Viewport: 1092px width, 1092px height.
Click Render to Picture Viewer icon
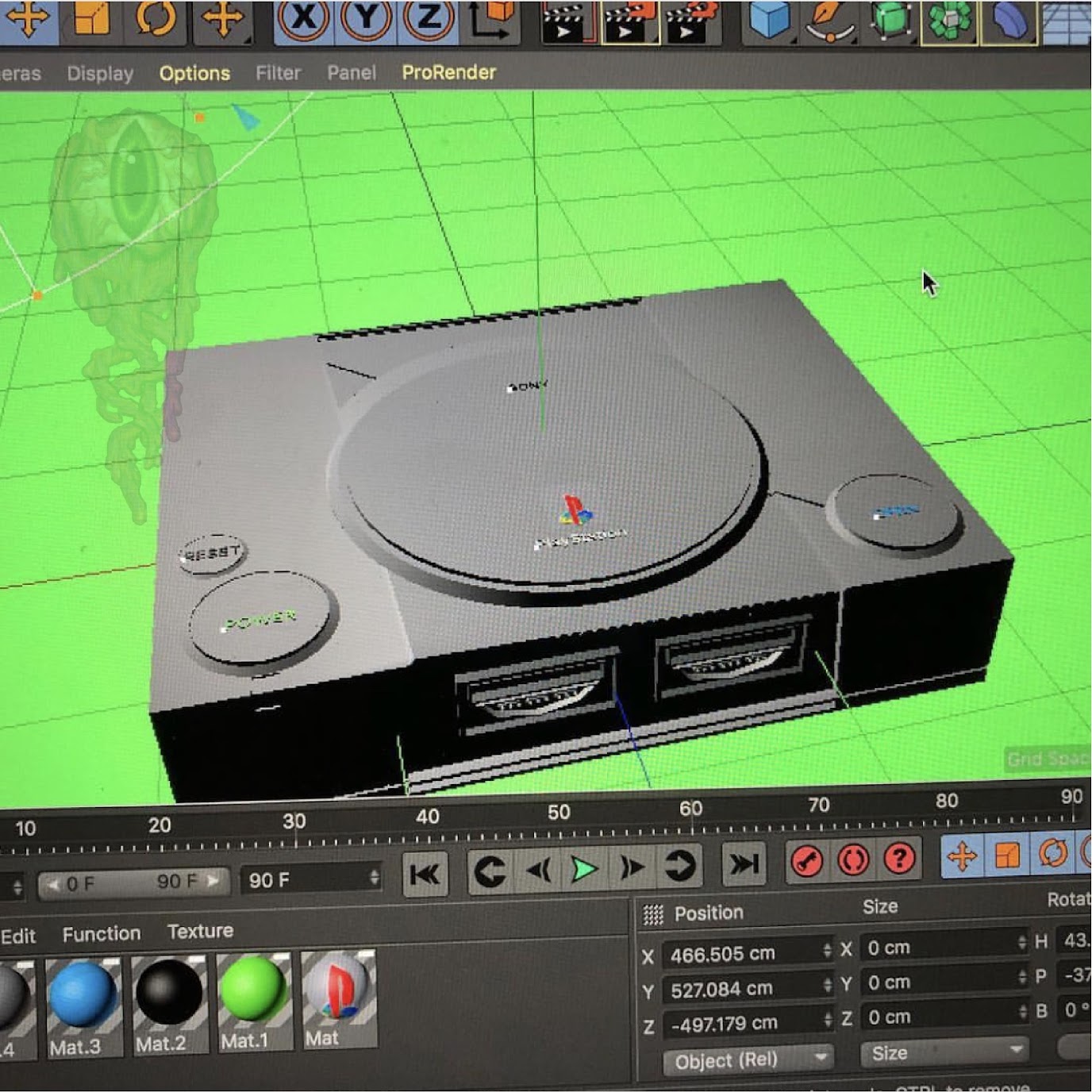click(630, 21)
